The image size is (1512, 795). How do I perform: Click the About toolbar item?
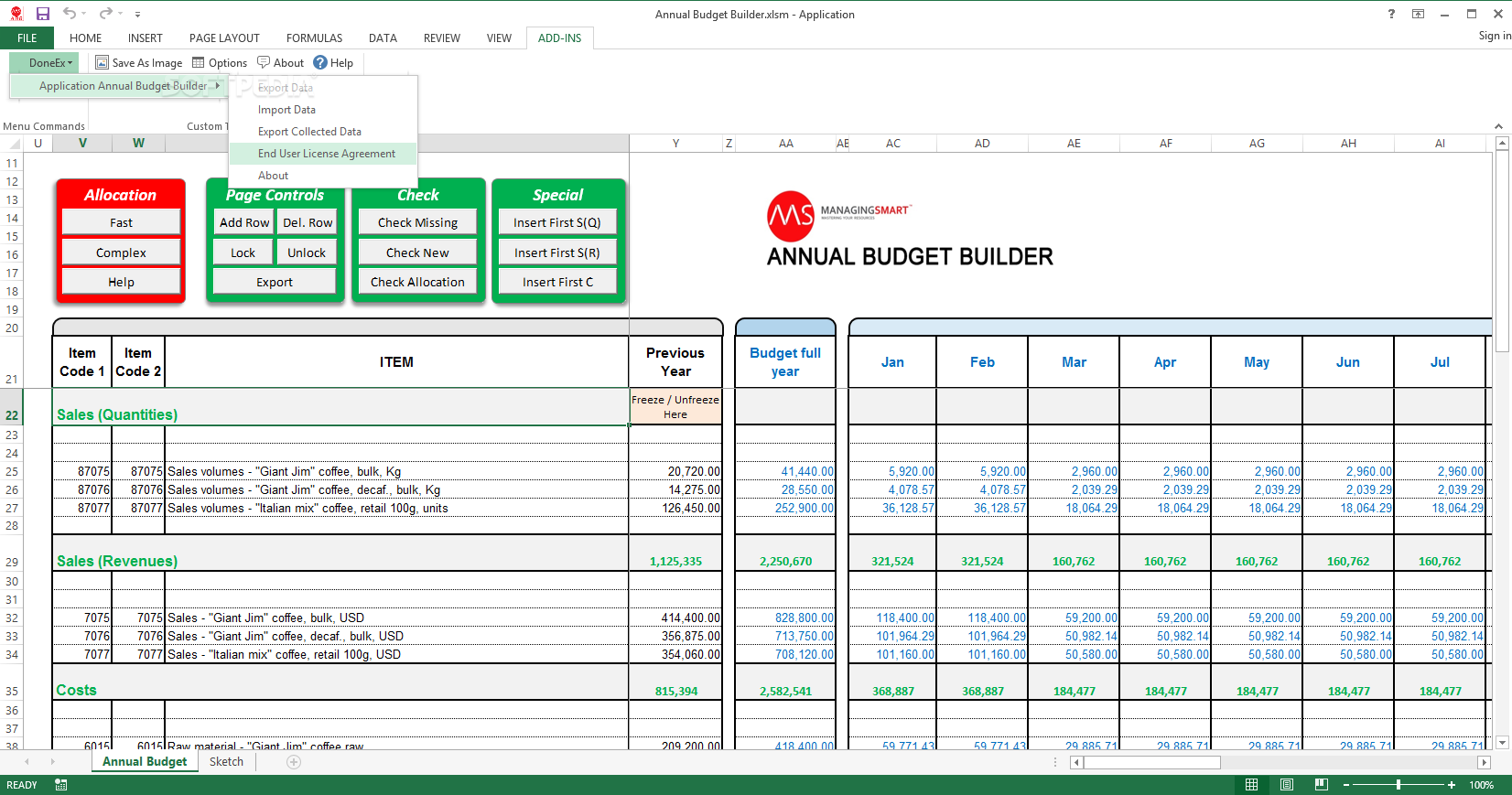click(280, 63)
